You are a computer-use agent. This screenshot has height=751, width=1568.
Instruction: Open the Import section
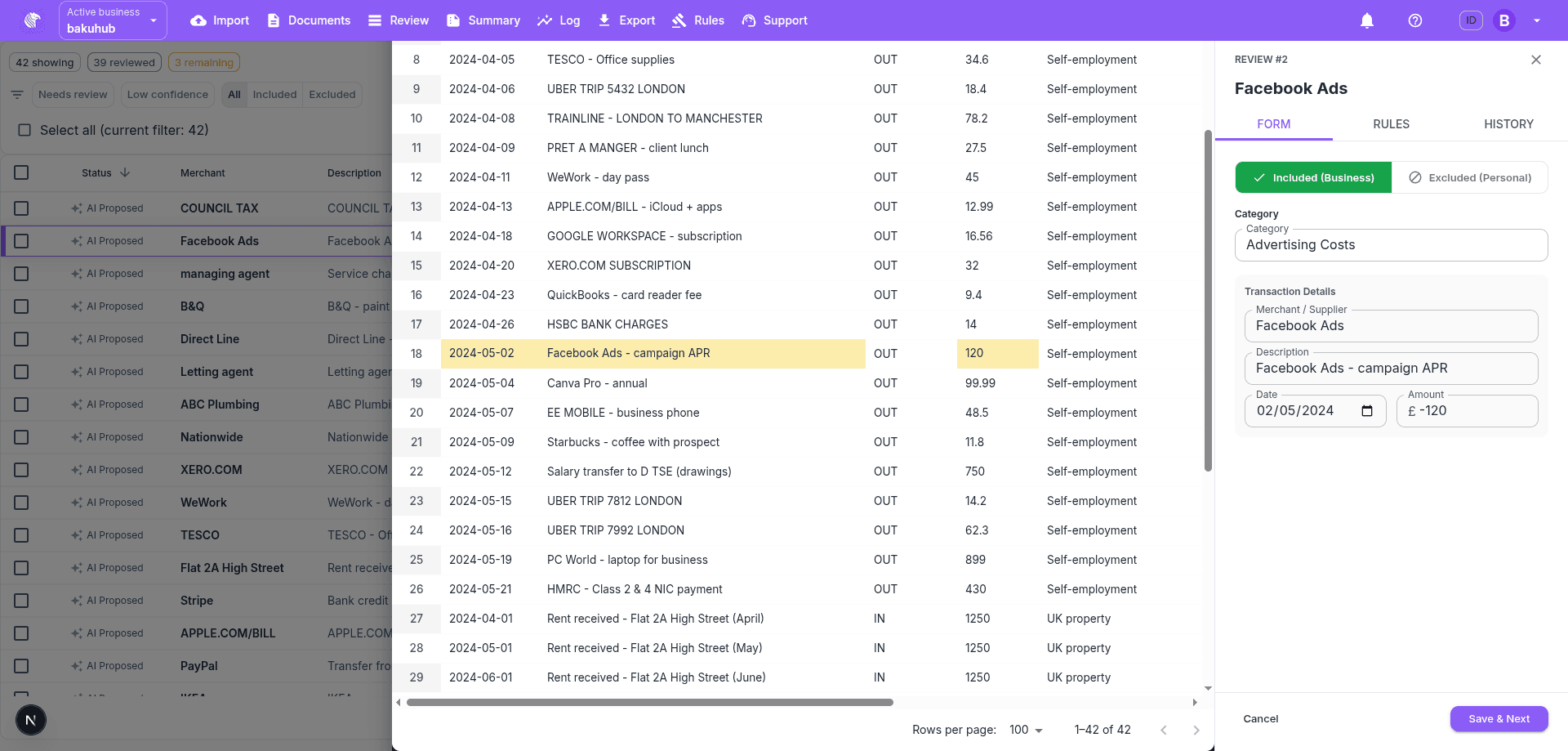pyautogui.click(x=219, y=20)
